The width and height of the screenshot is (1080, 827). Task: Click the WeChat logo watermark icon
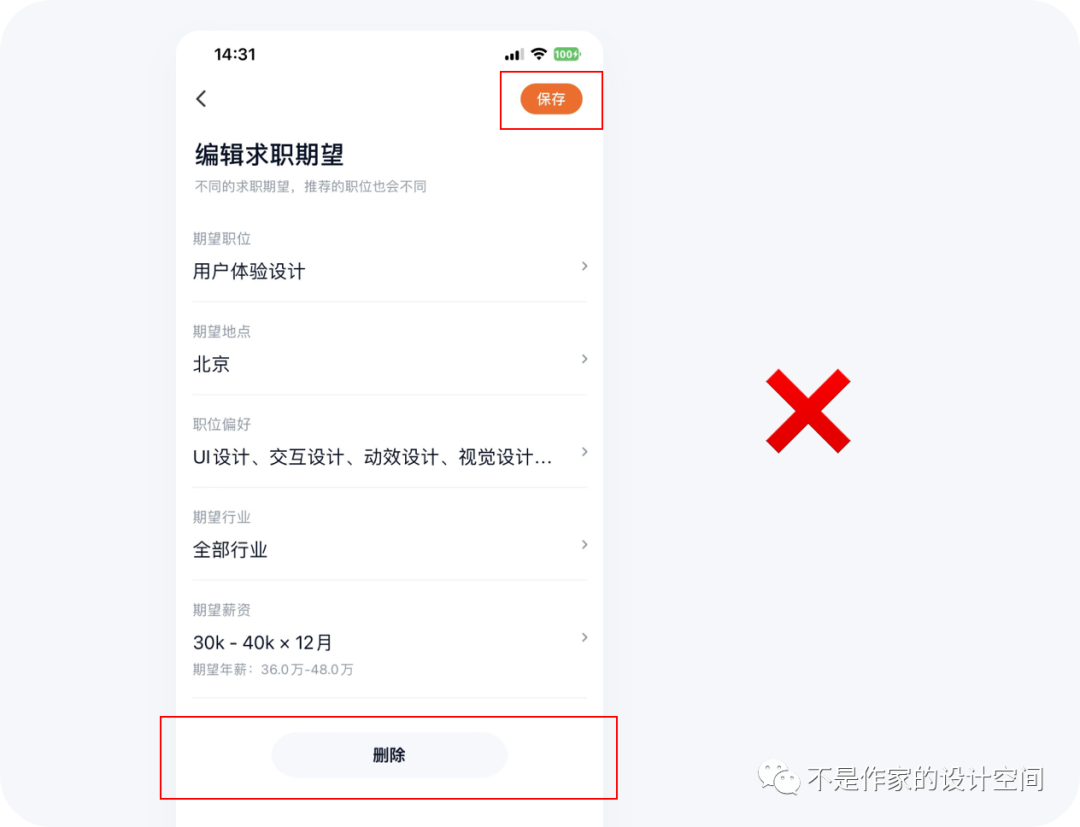tap(779, 778)
